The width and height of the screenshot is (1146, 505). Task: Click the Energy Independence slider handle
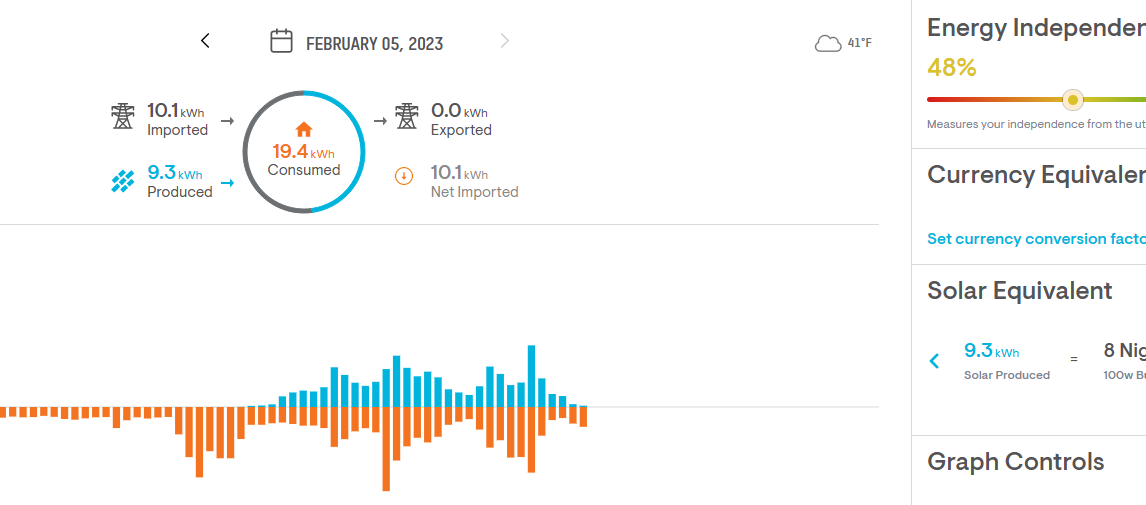(1072, 100)
